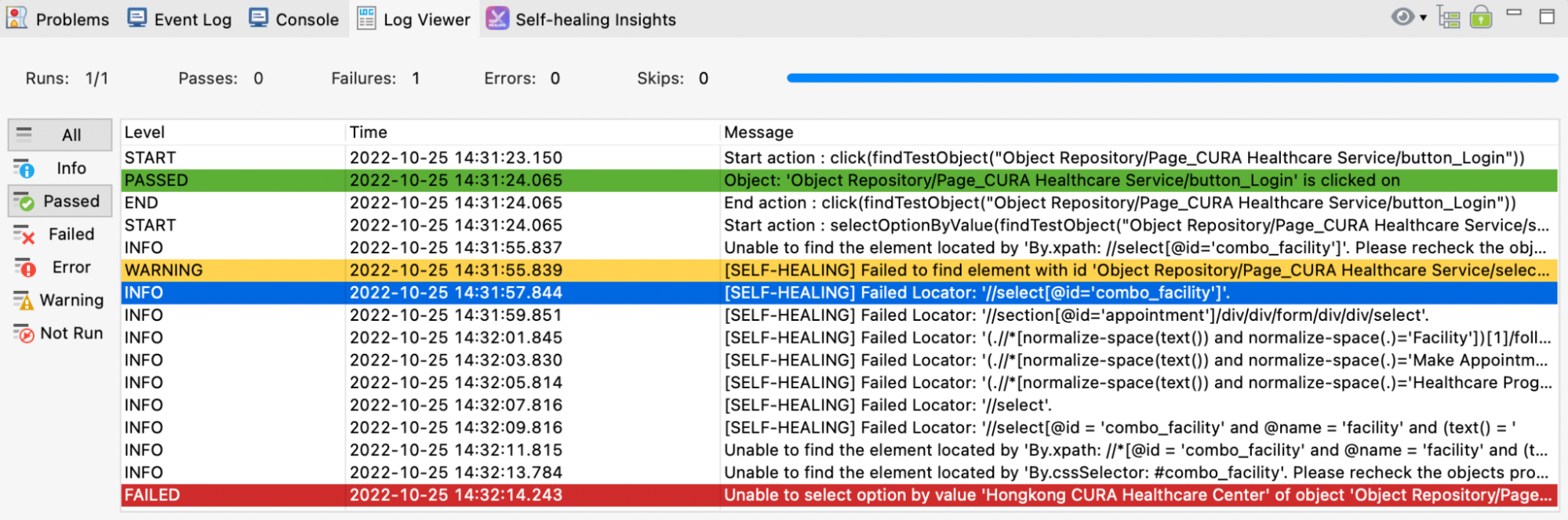This screenshot has height=520, width=1568.
Task: Show Warning level log entries
Action: click(60, 300)
